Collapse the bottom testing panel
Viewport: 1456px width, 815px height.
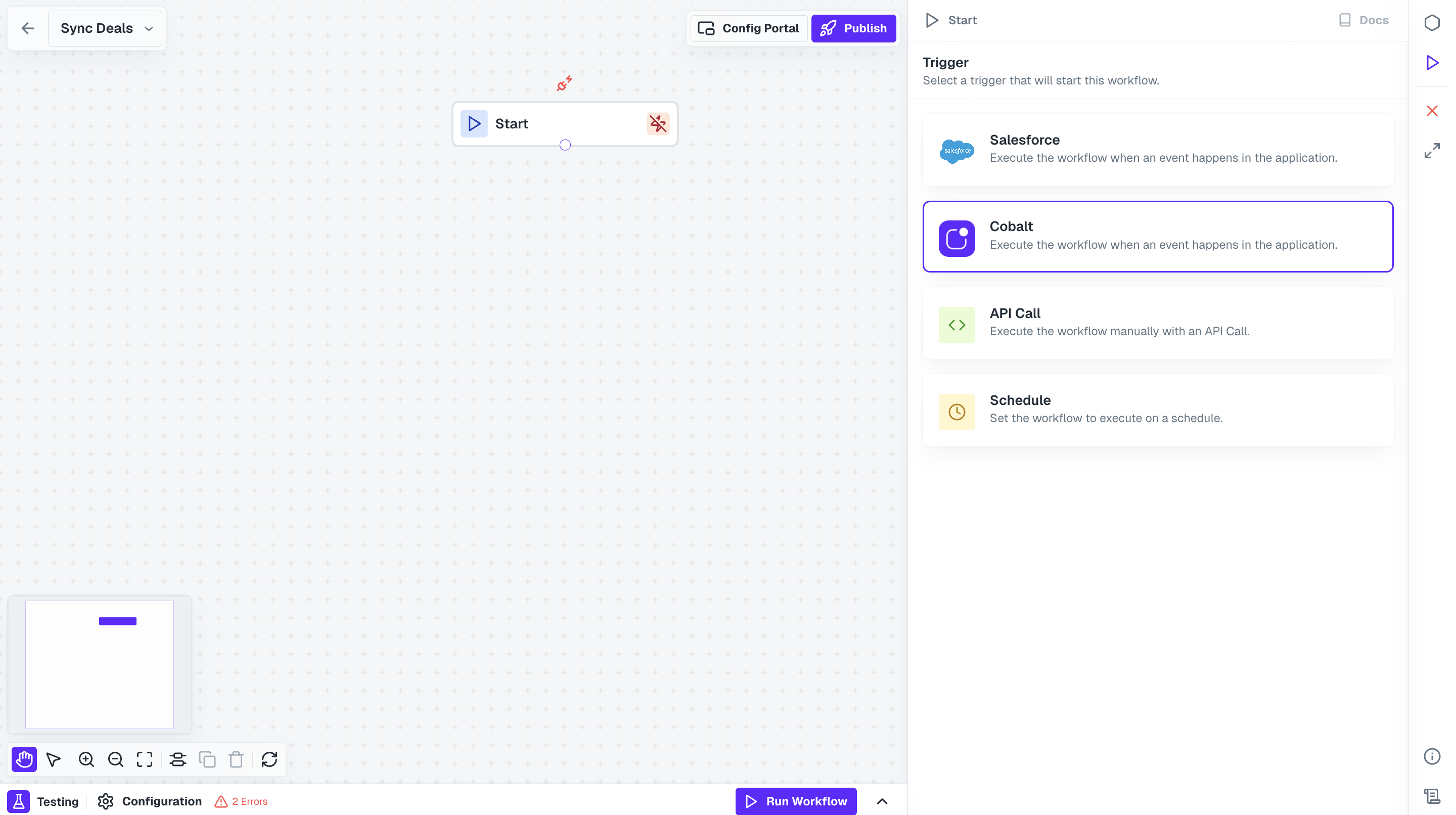[x=882, y=801]
